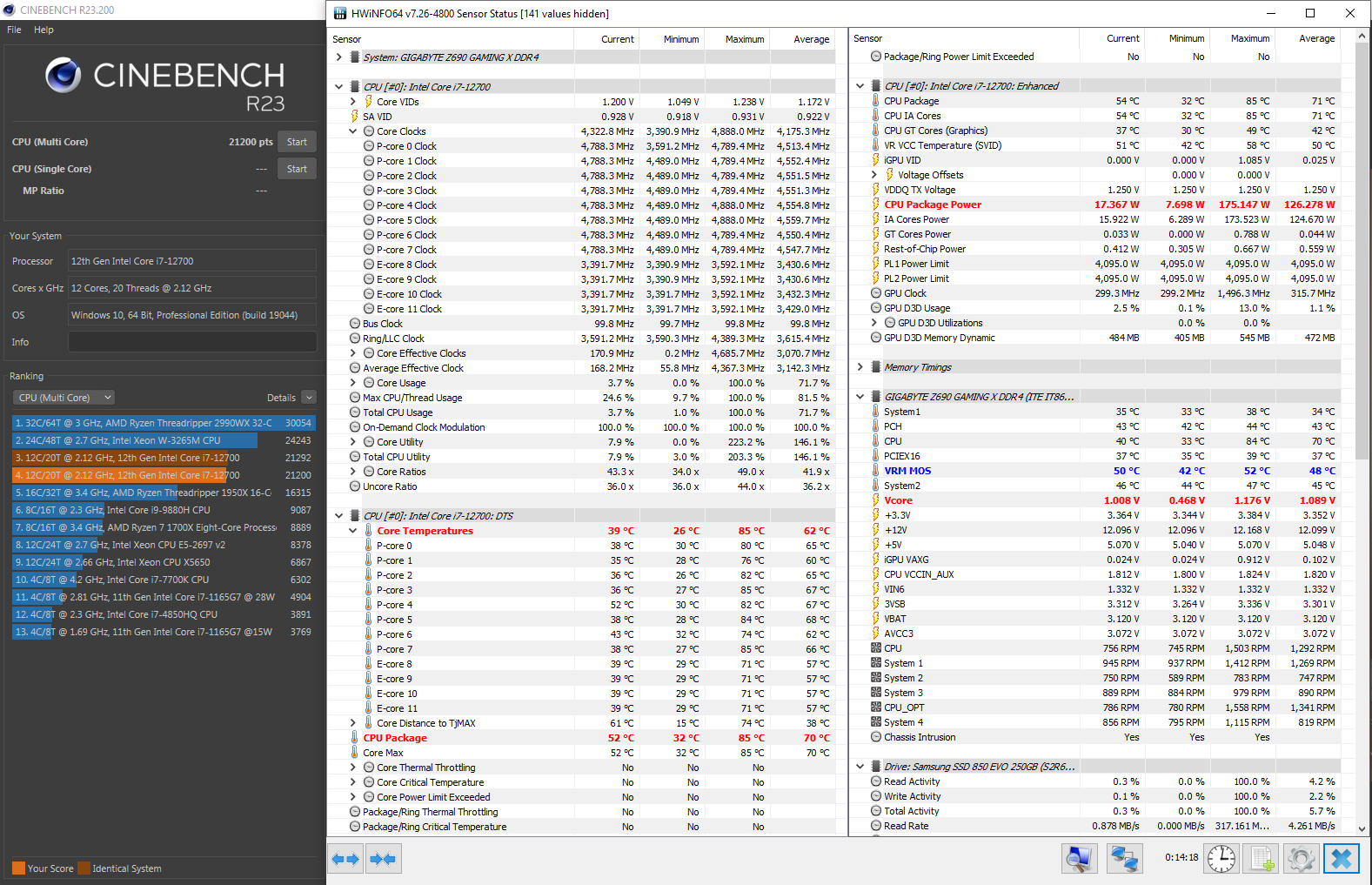Click the CPU Package Power lightning icon
The height and width of the screenshot is (885, 1372).
tap(876, 204)
